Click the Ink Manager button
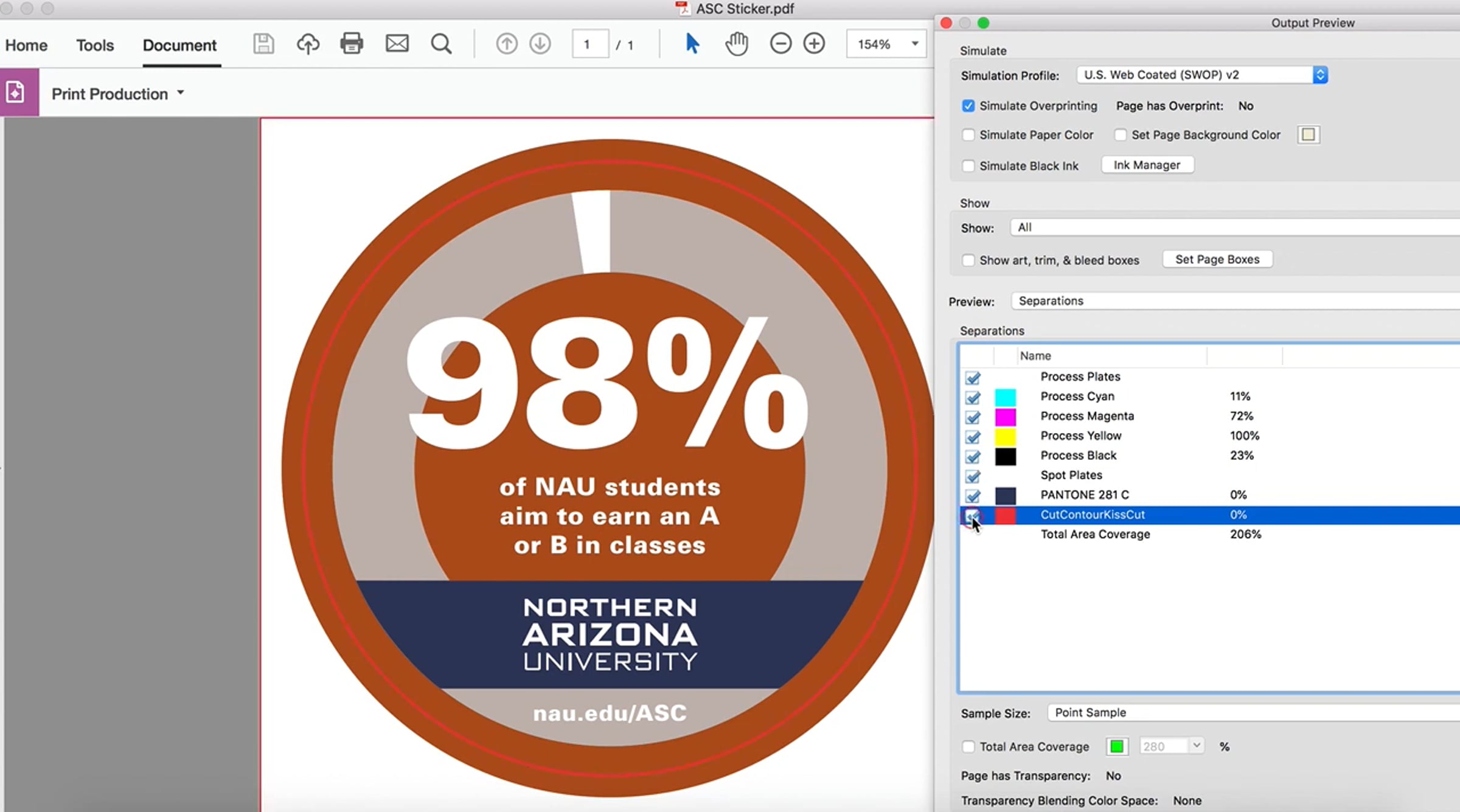Image resolution: width=1460 pixels, height=812 pixels. click(1147, 165)
